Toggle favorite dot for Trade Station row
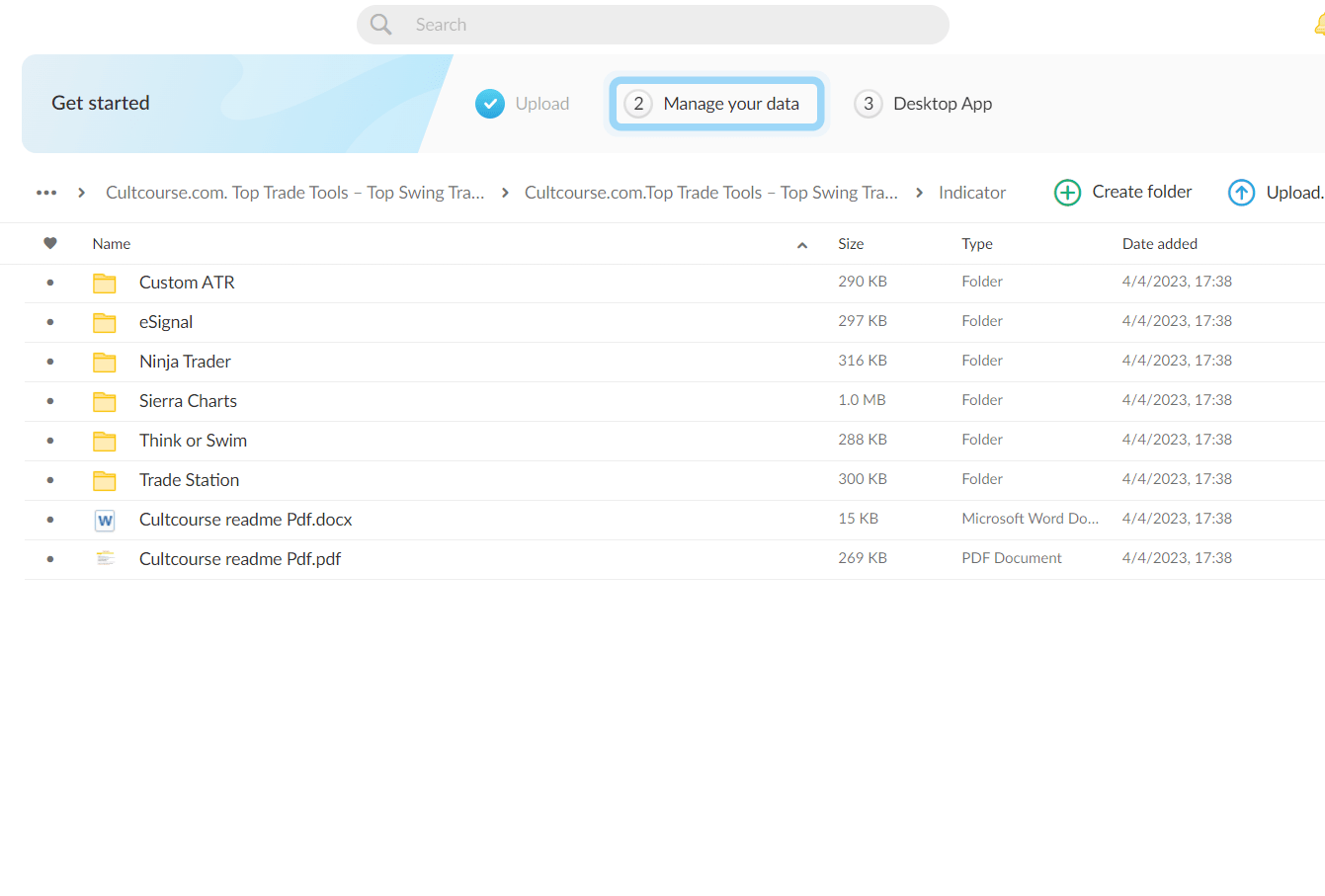The image size is (1325, 896). tap(50, 480)
